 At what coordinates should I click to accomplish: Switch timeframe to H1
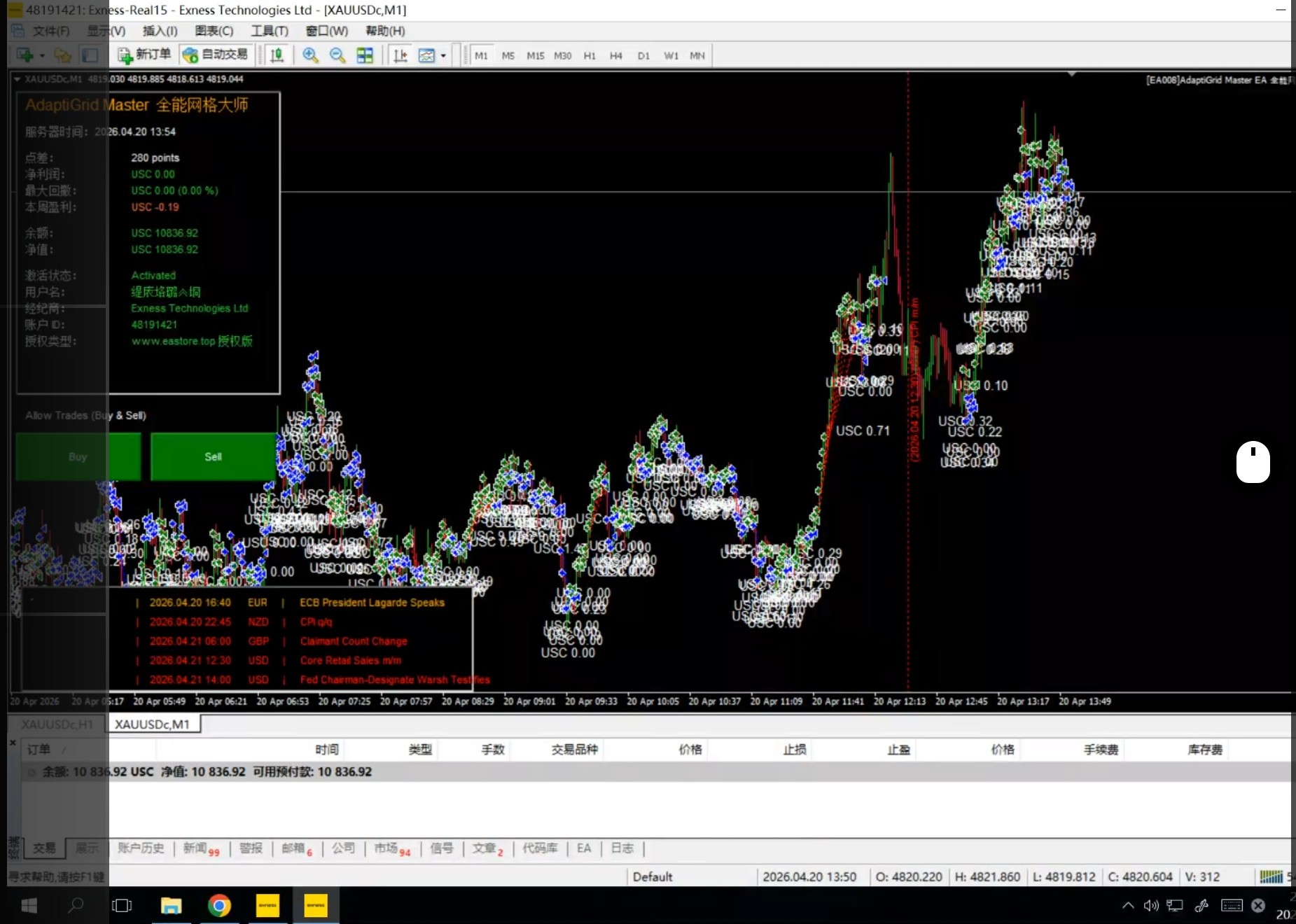tap(590, 56)
